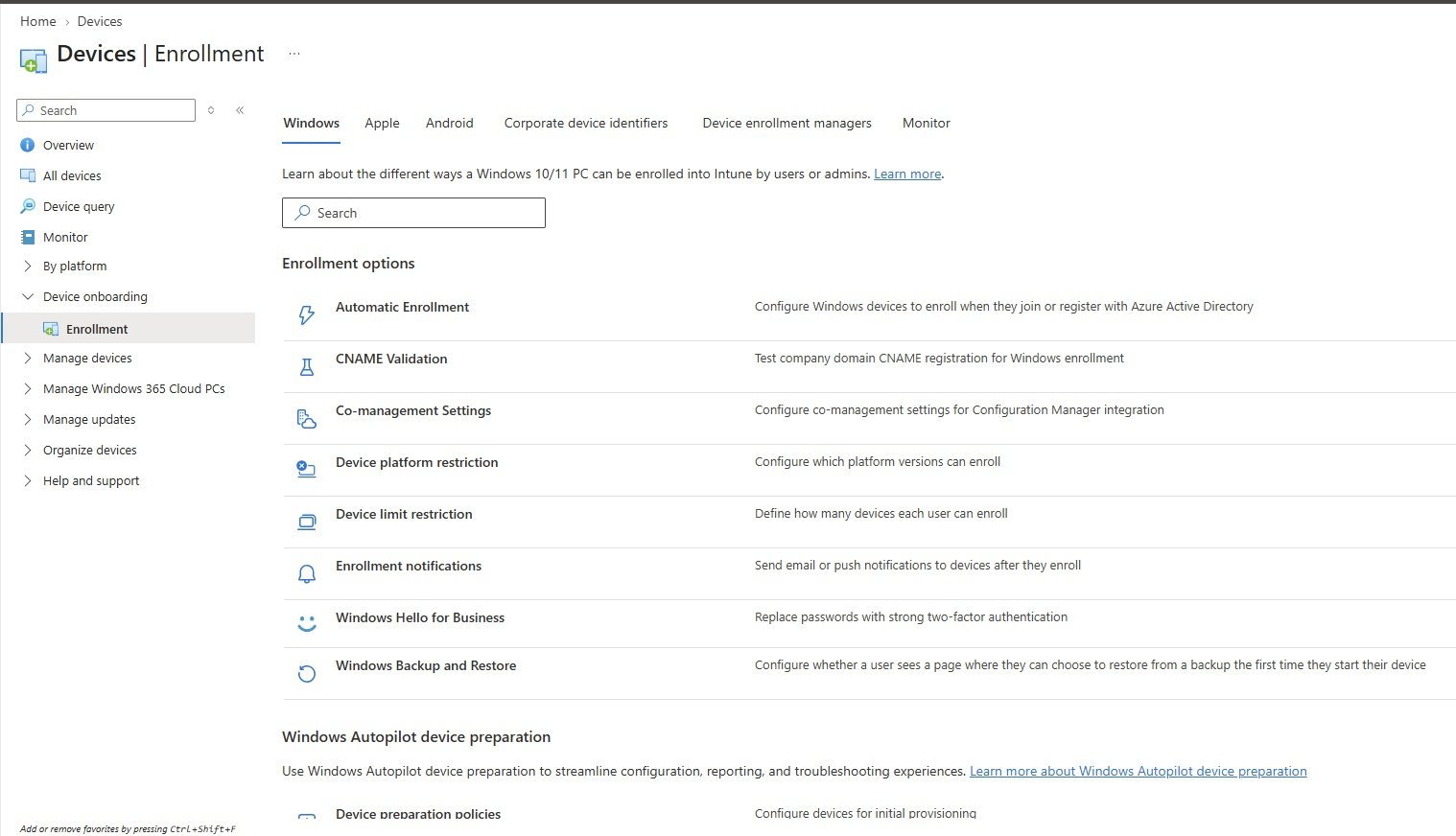Click the Devices Enrollment page header icon
The width and height of the screenshot is (1456, 836).
(33, 60)
